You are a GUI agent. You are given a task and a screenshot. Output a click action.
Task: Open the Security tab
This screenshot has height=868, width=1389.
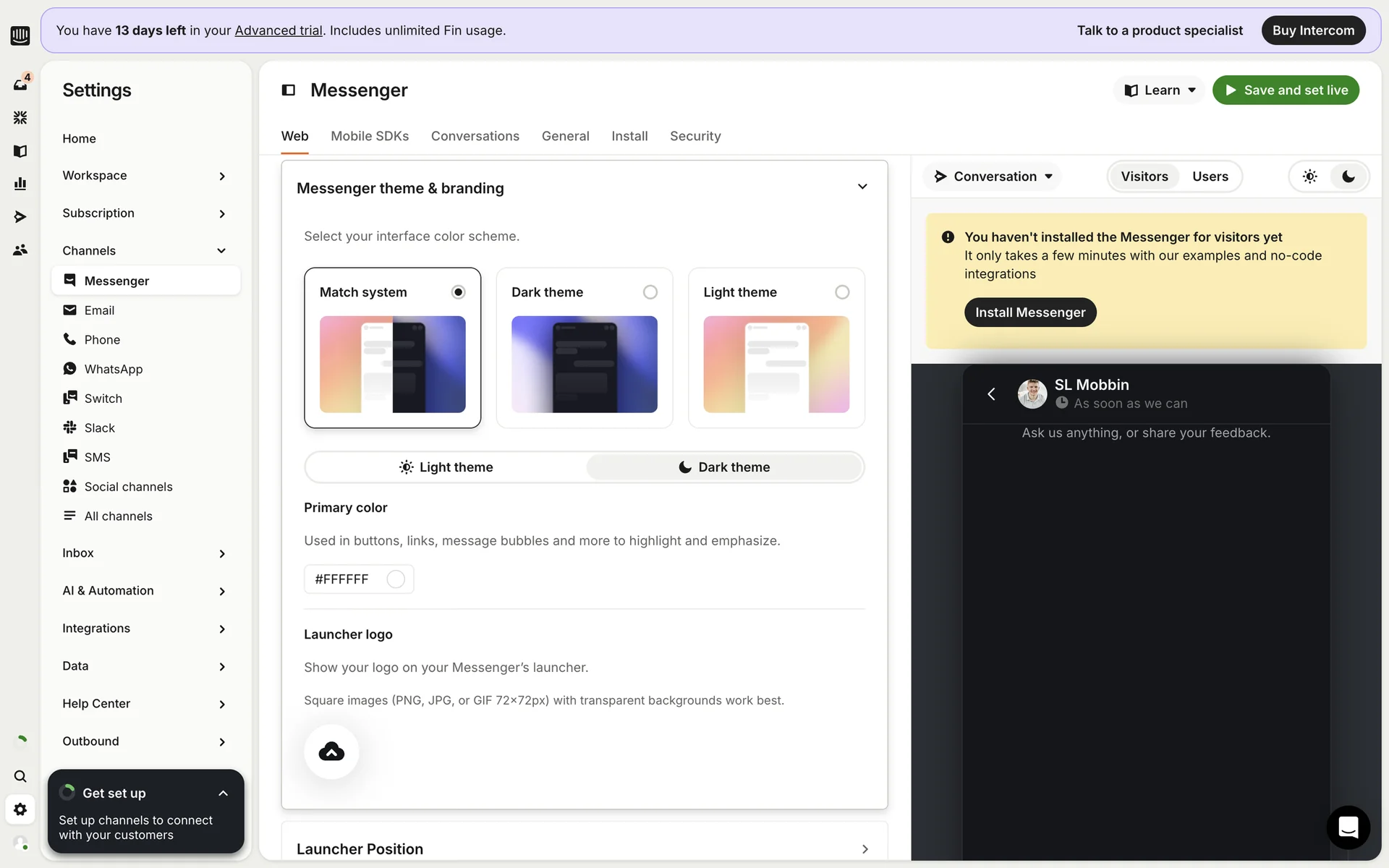click(x=694, y=136)
